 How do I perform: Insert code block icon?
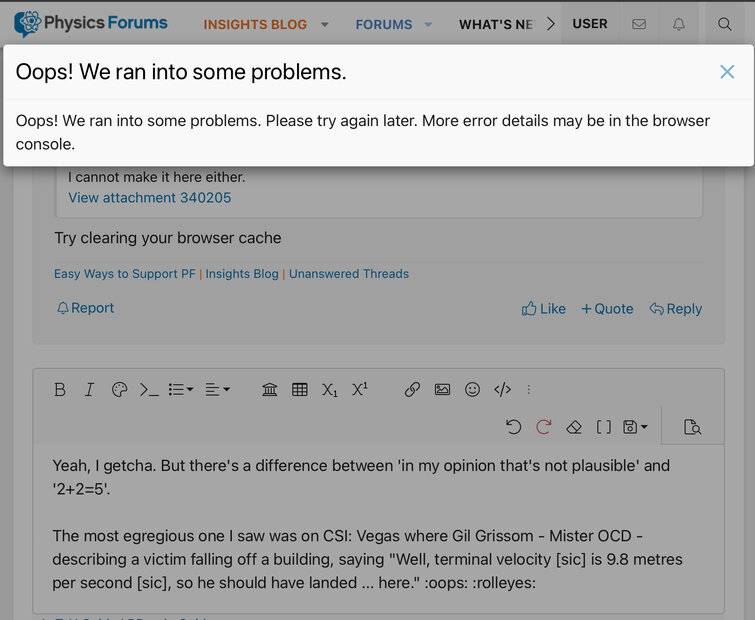click(x=502, y=390)
